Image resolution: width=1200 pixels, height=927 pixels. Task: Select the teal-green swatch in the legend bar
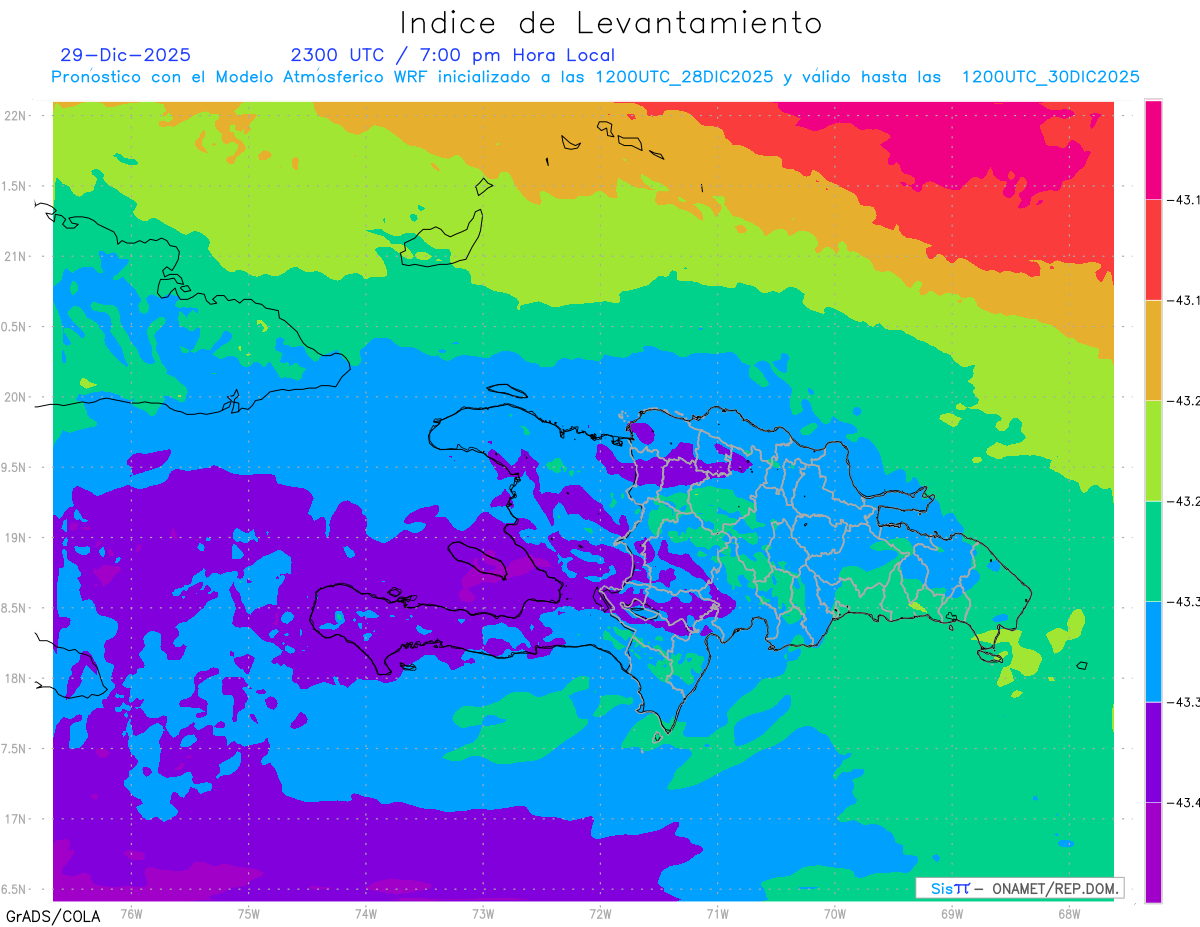(1153, 551)
